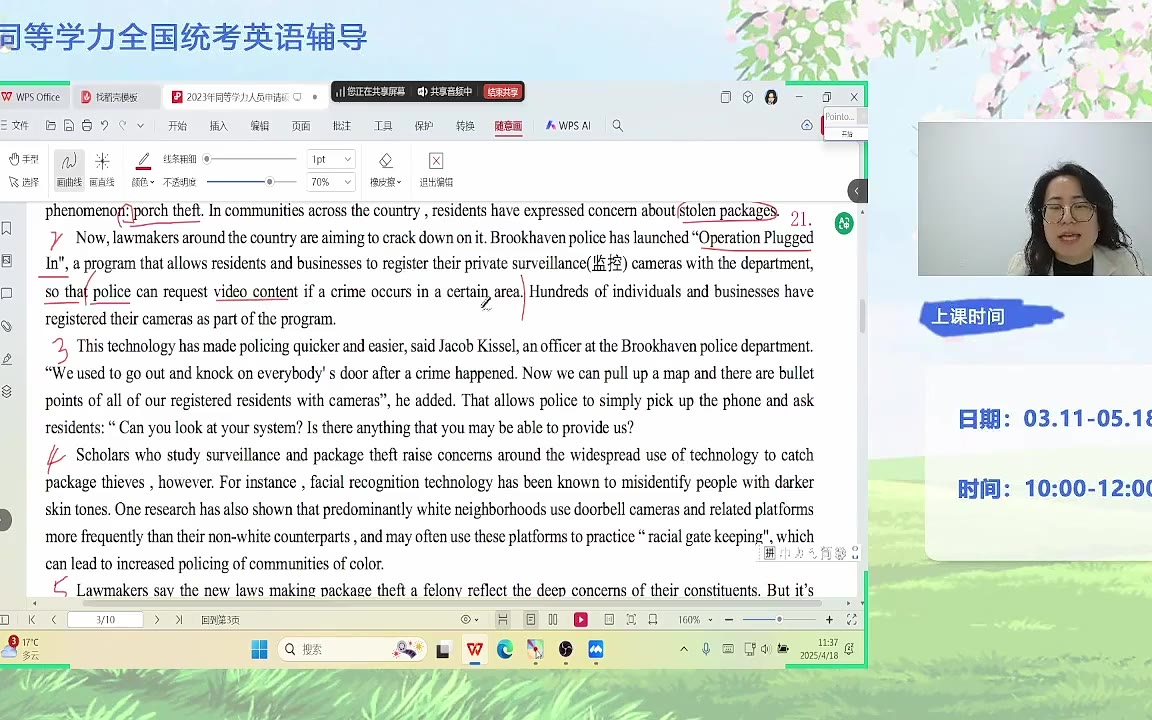Adjust the line thickness (线条粗细) slider
The width and height of the screenshot is (1152, 720).
point(251,159)
